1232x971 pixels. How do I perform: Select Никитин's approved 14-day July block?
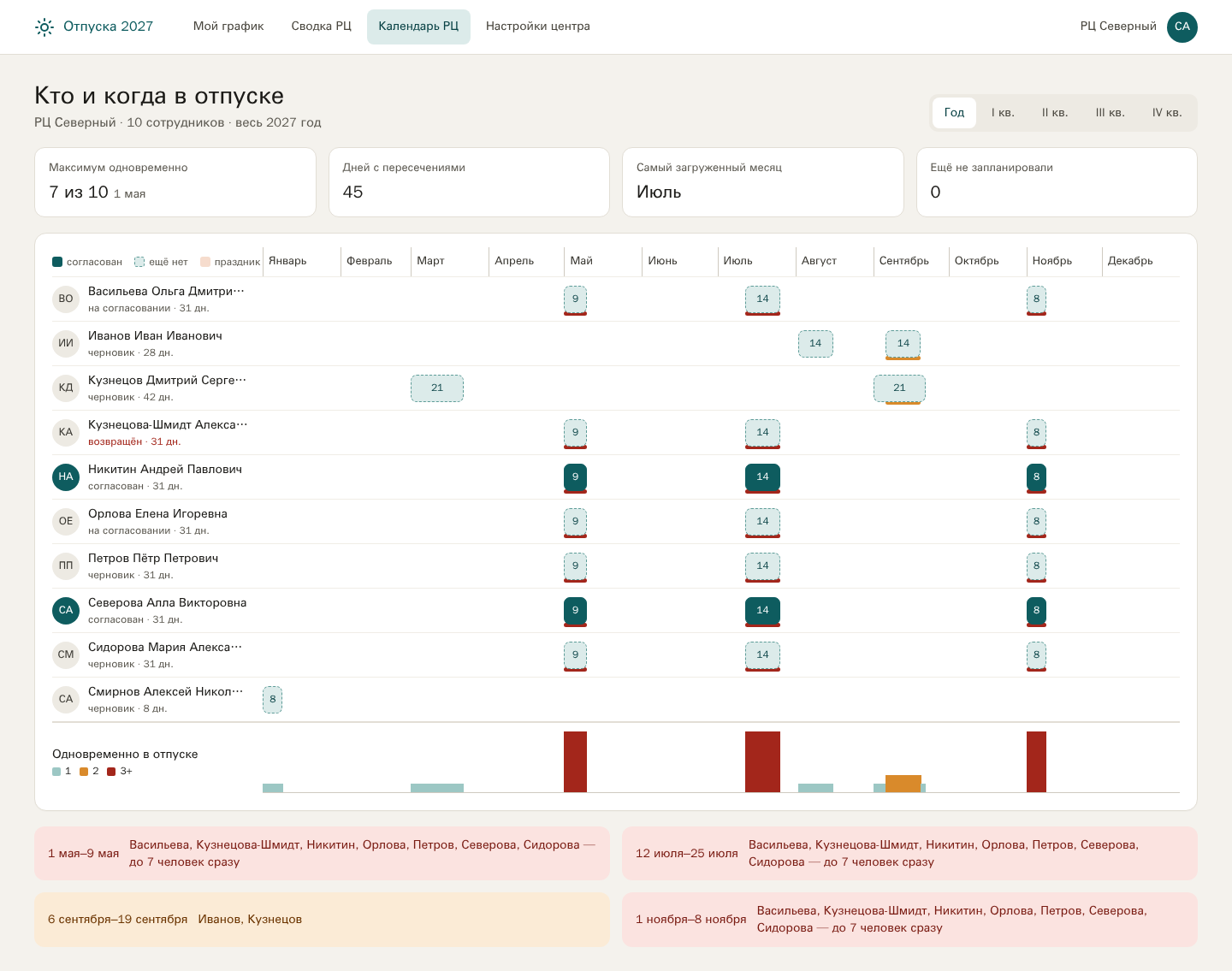(762, 477)
